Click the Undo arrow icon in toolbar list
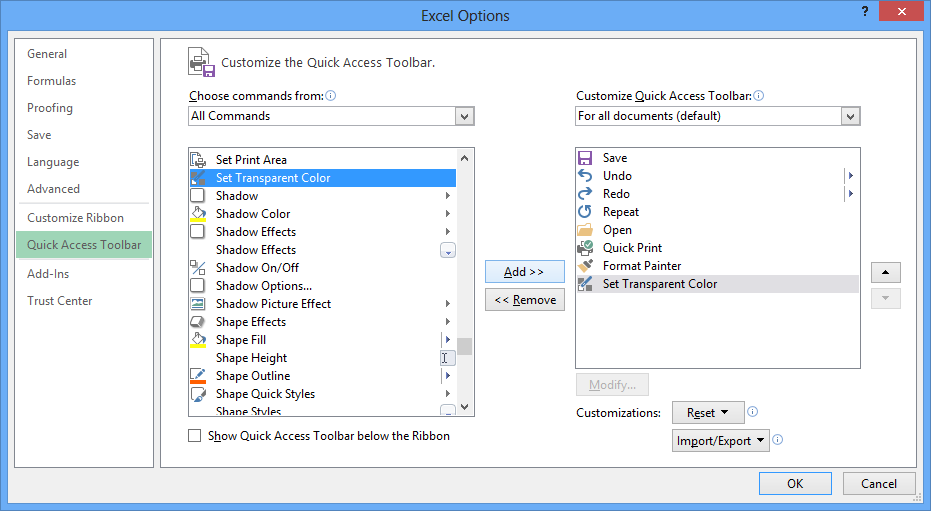The image size is (931, 511). [x=585, y=176]
